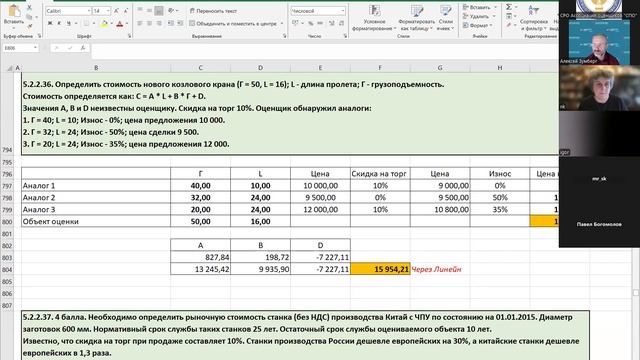This screenshot has height=360, width=640.
Task: Decrease decimal places icon
Action: tap(341, 24)
